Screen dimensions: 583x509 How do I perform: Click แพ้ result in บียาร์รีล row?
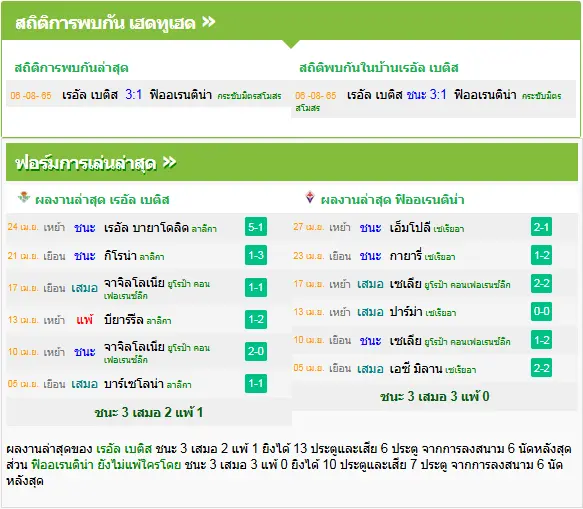pyautogui.click(x=84, y=320)
